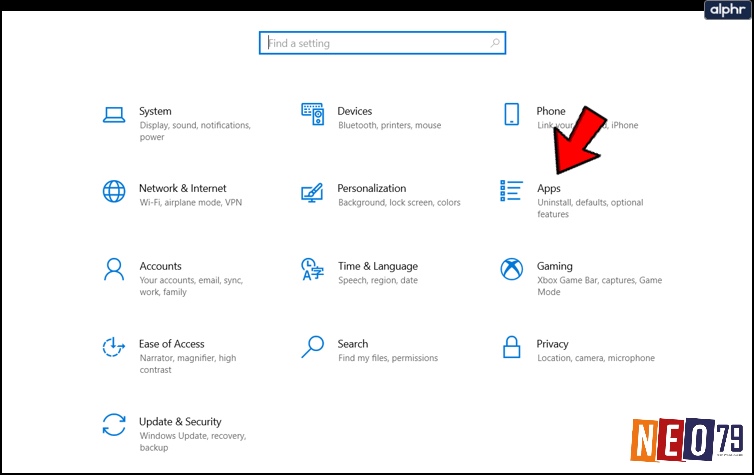Viewport: 754px width, 475px height.
Task: Click the Ease of Access icon
Action: 114,347
